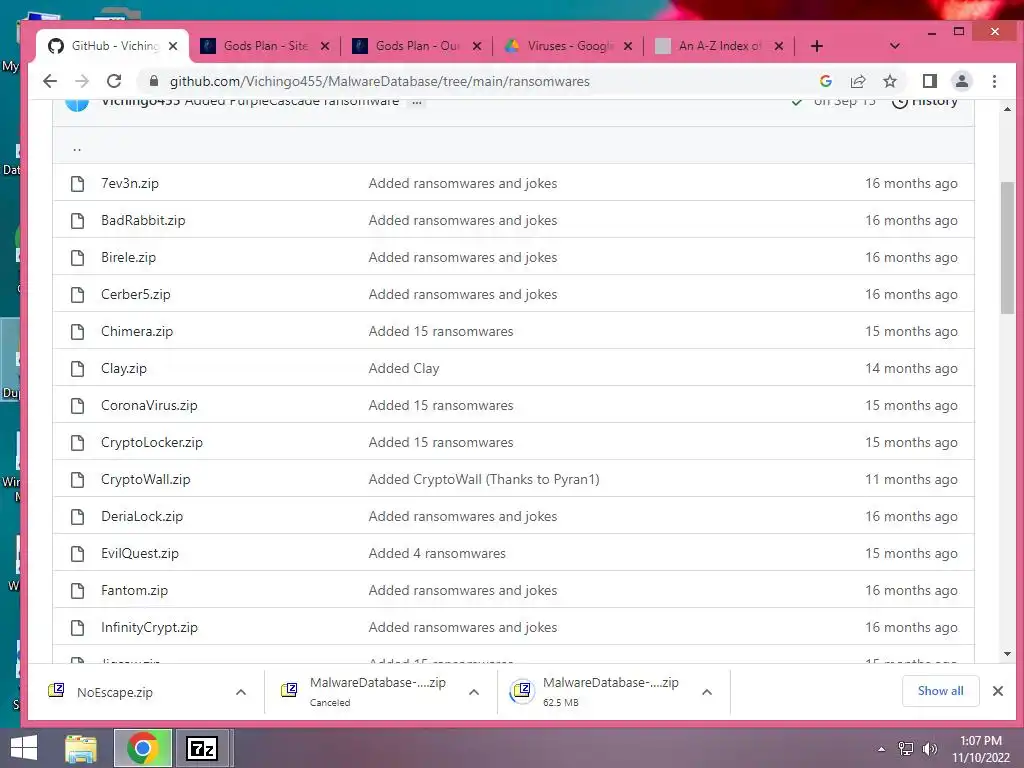Close the Gods Plan - Site tab
Viewport: 1024px width, 768px height.
pyautogui.click(x=325, y=46)
